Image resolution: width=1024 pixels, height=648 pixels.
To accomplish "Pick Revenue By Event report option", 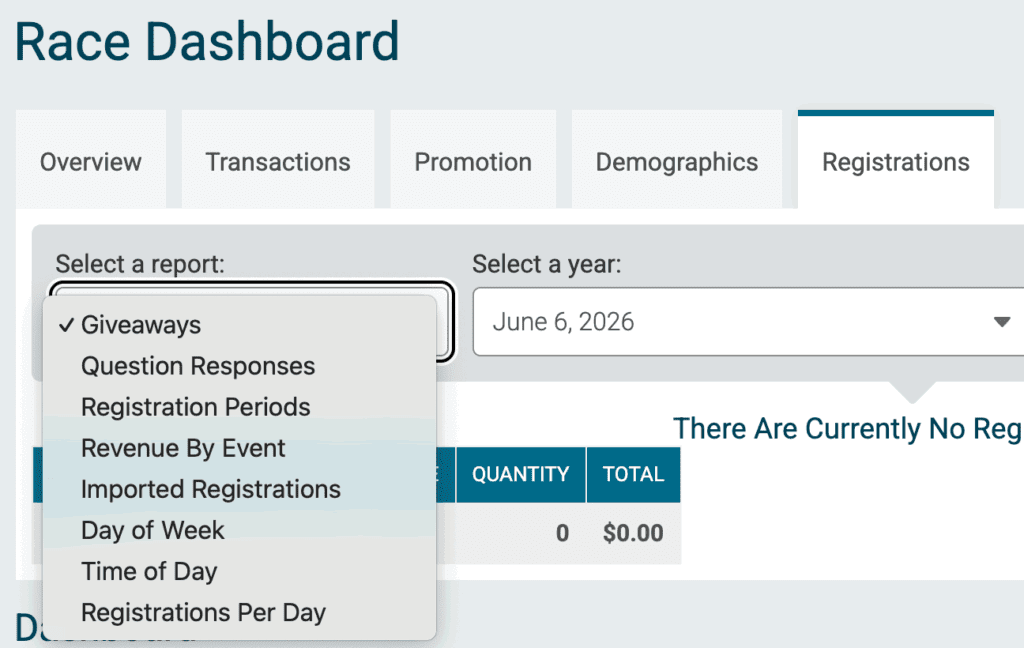I will 183,448.
